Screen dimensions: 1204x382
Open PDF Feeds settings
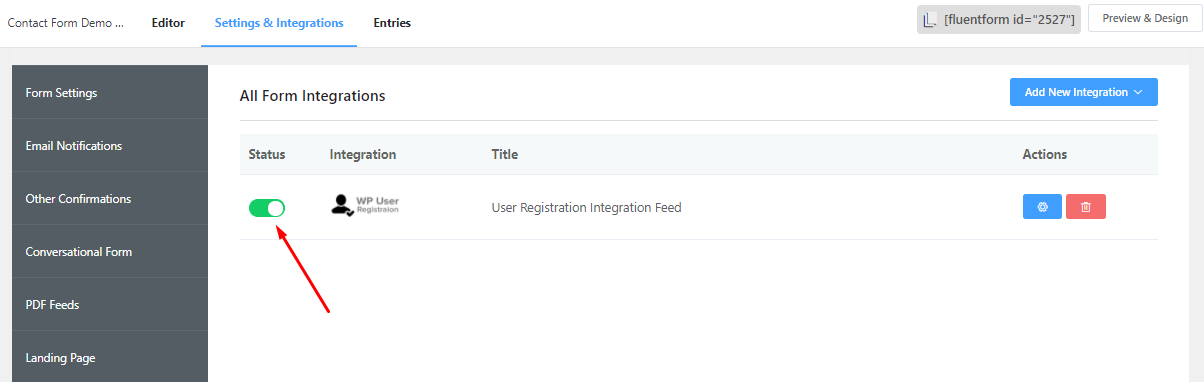(x=110, y=305)
